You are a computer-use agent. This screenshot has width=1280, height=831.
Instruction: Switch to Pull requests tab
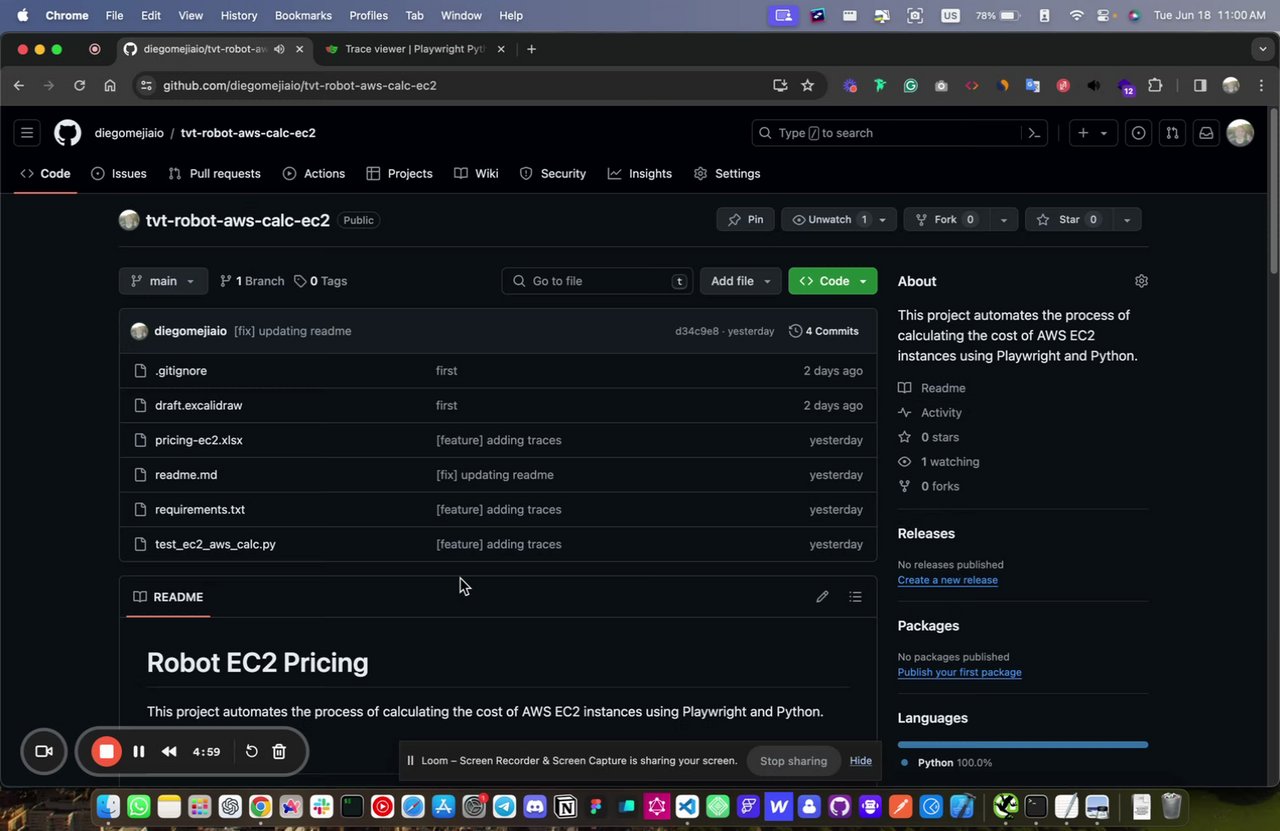(214, 174)
